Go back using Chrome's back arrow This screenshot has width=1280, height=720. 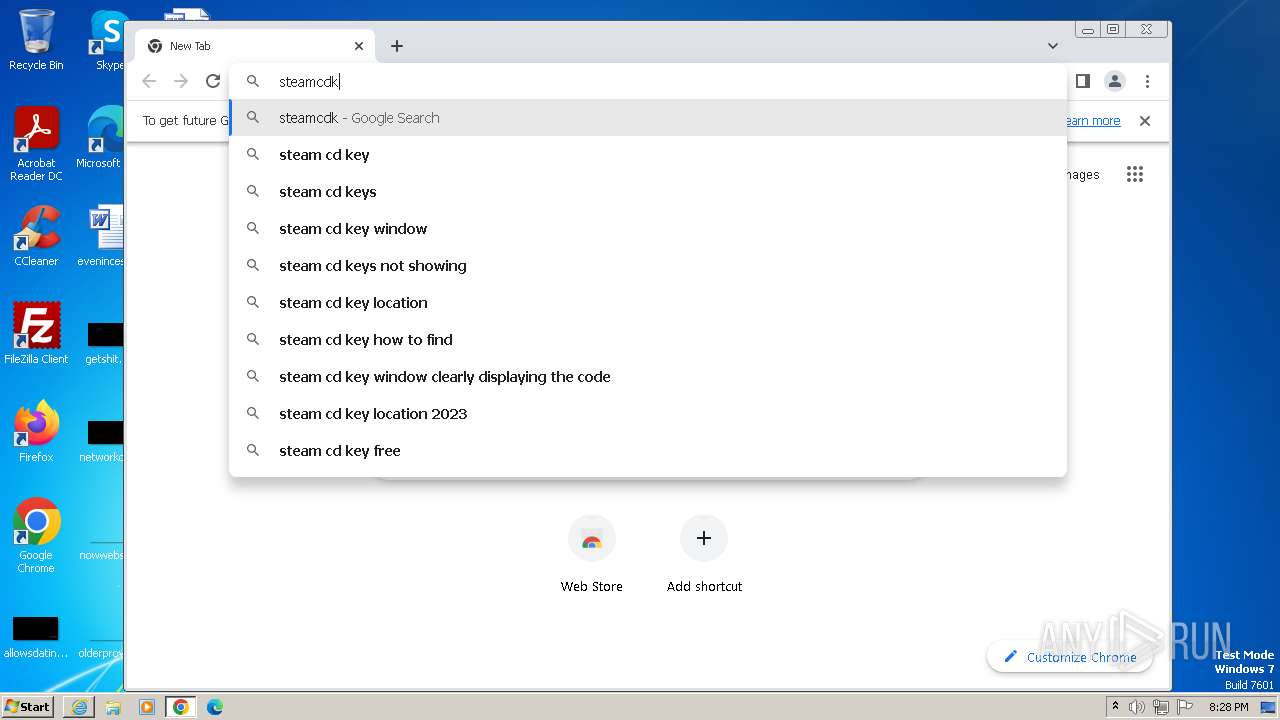(149, 81)
